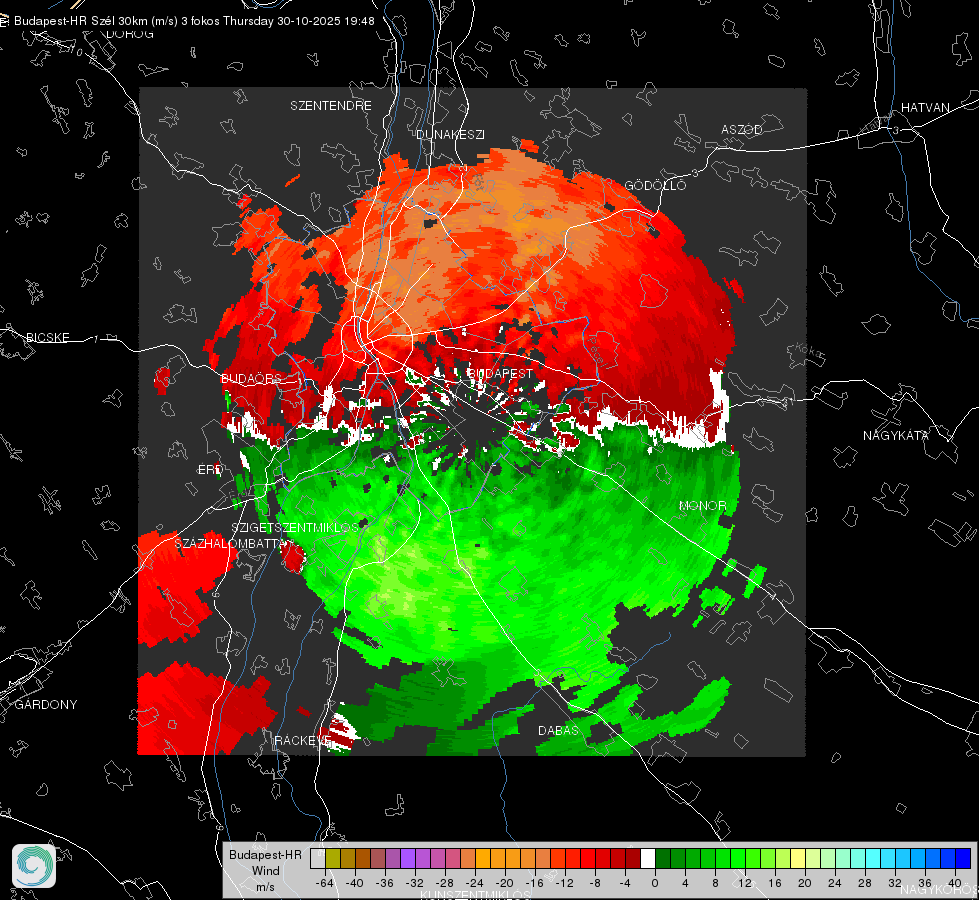Click the BICSKE map label
The width and height of the screenshot is (979, 900).
[47, 337]
